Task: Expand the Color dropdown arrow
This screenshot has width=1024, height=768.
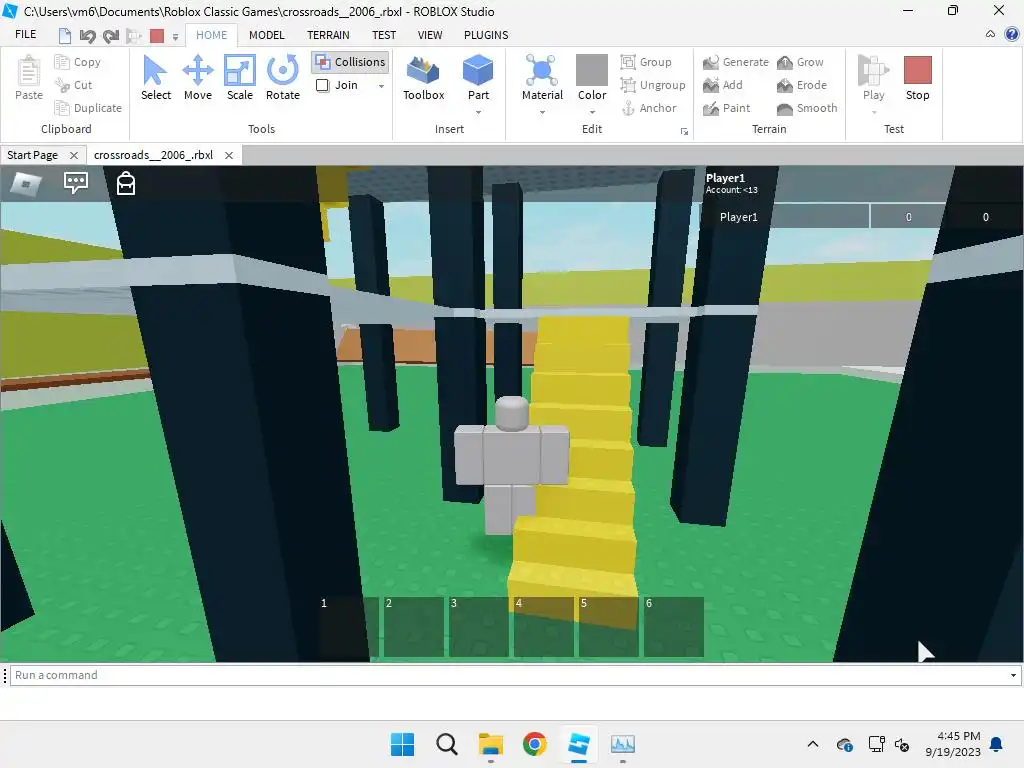Action: pyautogui.click(x=592, y=112)
